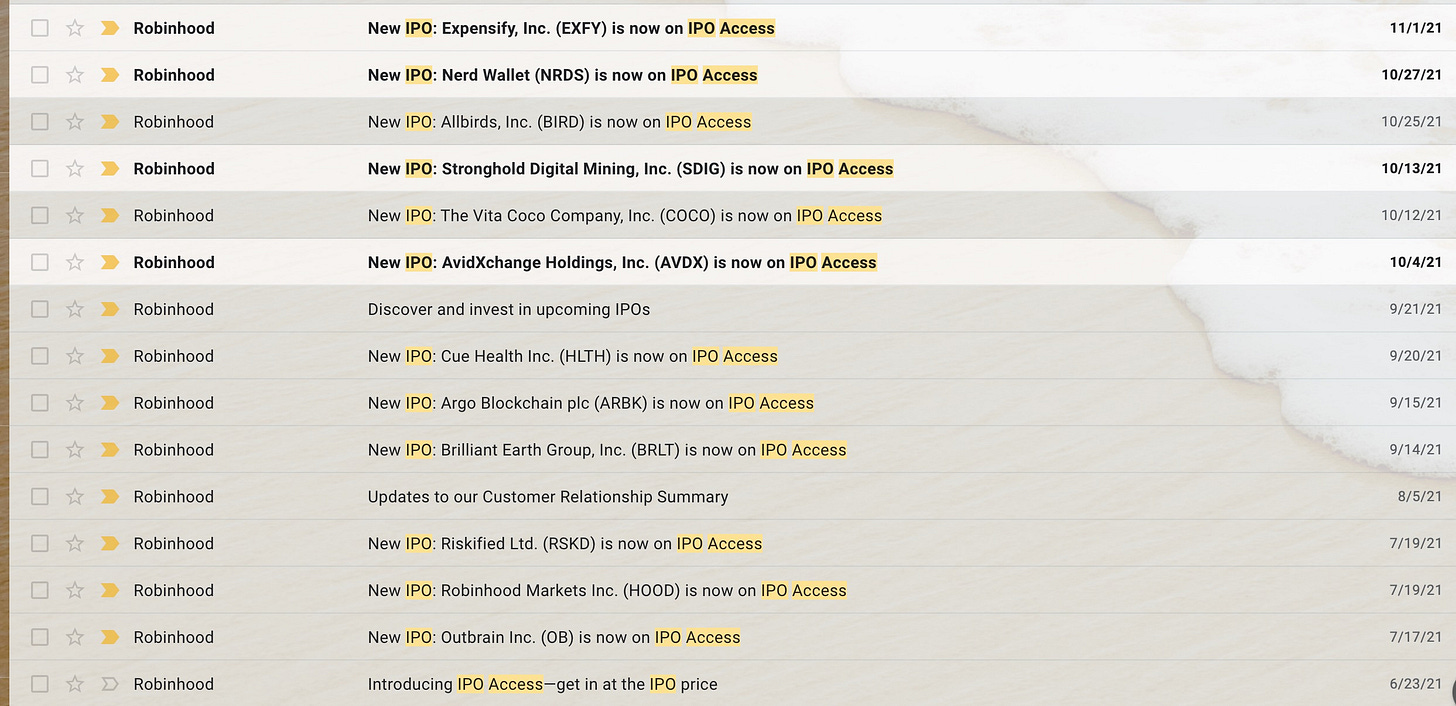Star the Outbrain Inc. (OB) email
The image size is (1456, 706).
(x=75, y=637)
